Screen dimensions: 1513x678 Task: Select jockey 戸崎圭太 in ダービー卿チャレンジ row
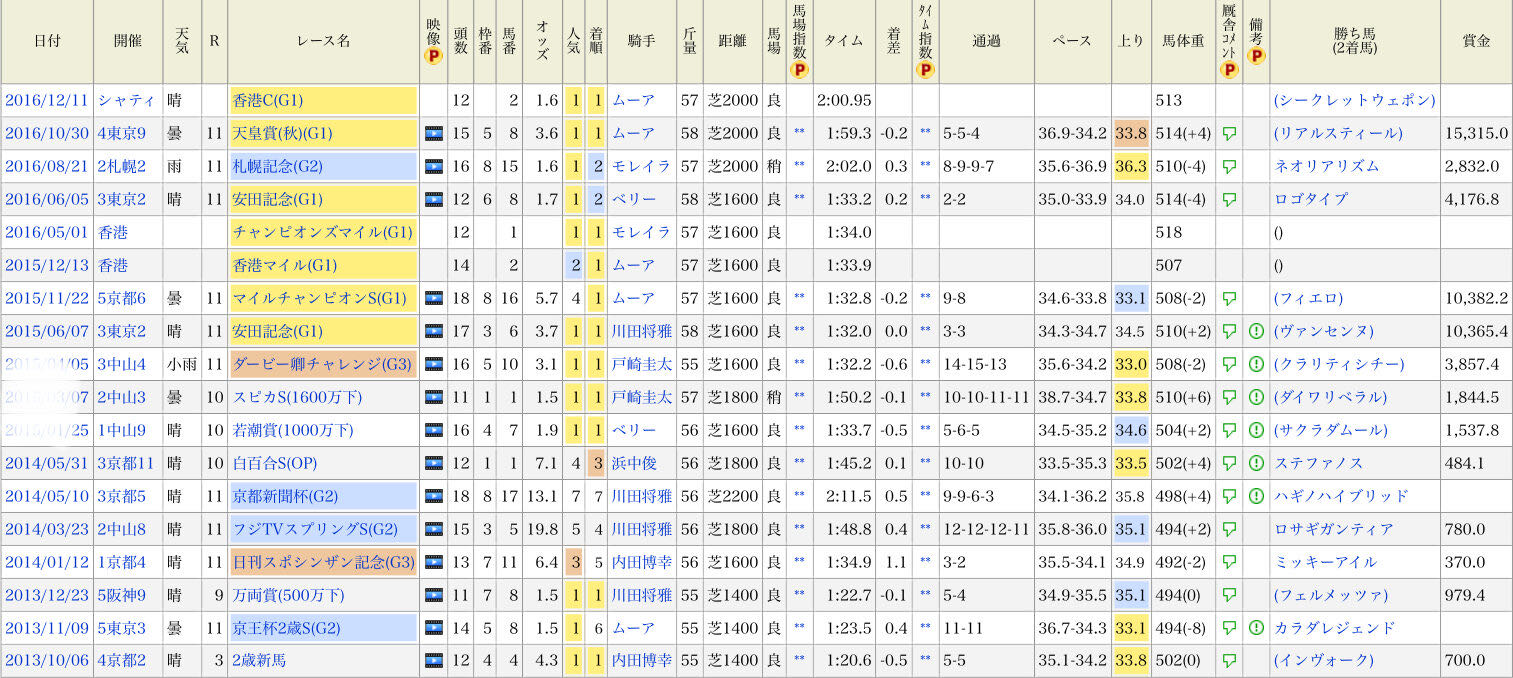(x=641, y=364)
